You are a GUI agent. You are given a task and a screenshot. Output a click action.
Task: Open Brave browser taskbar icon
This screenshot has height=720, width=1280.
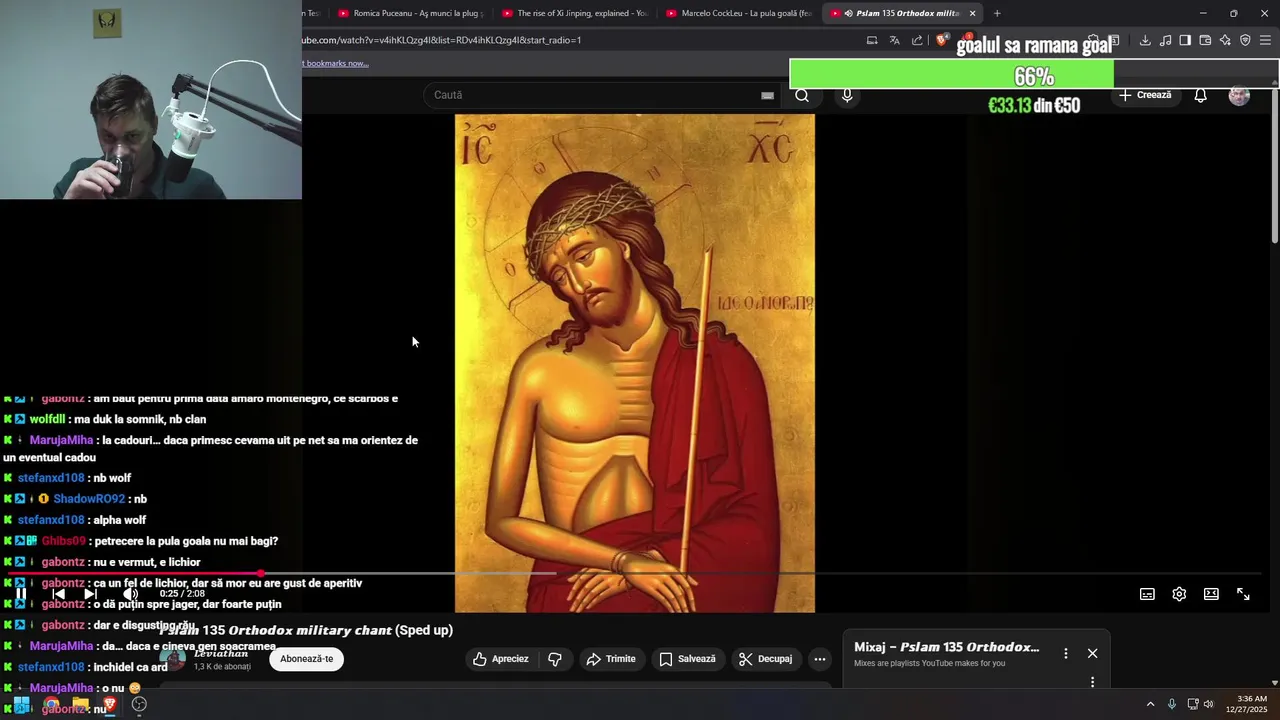(110, 705)
